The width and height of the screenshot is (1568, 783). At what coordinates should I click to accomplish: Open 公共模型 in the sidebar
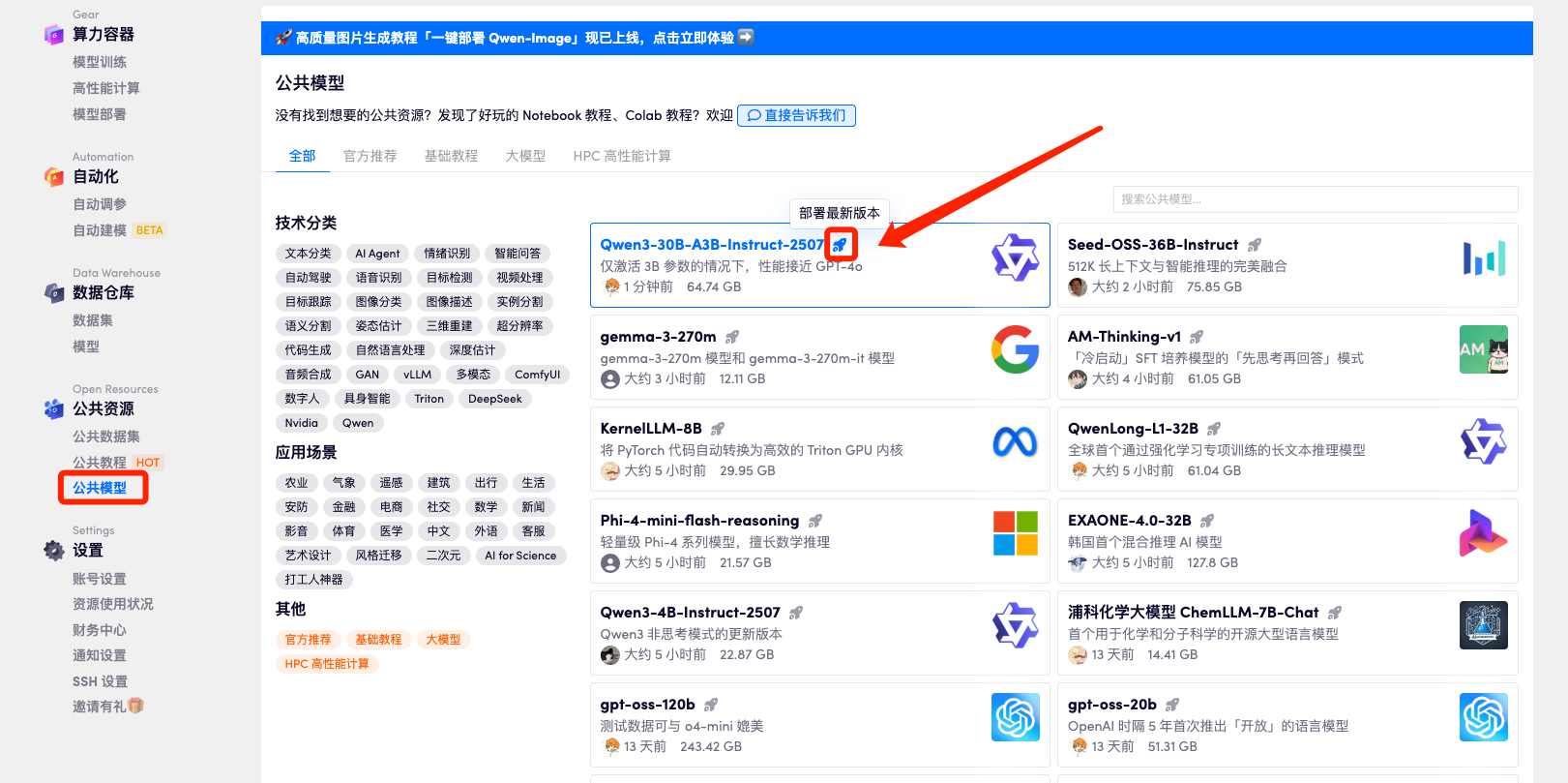pos(100,488)
